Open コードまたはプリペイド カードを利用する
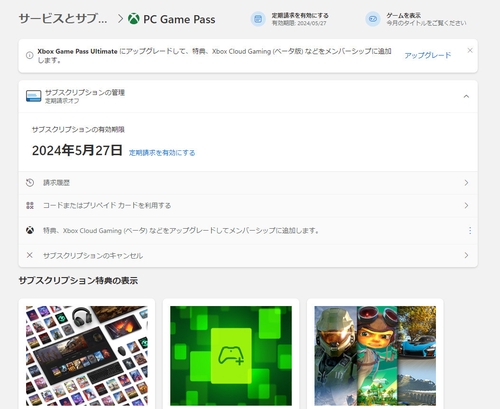Viewport: 500px width, 409px height. (248, 206)
